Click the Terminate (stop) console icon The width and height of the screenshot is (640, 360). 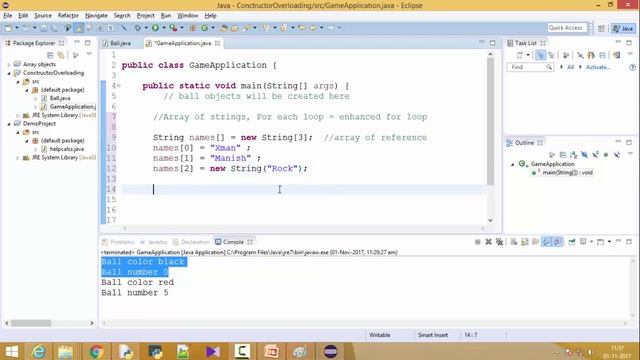tap(477, 242)
